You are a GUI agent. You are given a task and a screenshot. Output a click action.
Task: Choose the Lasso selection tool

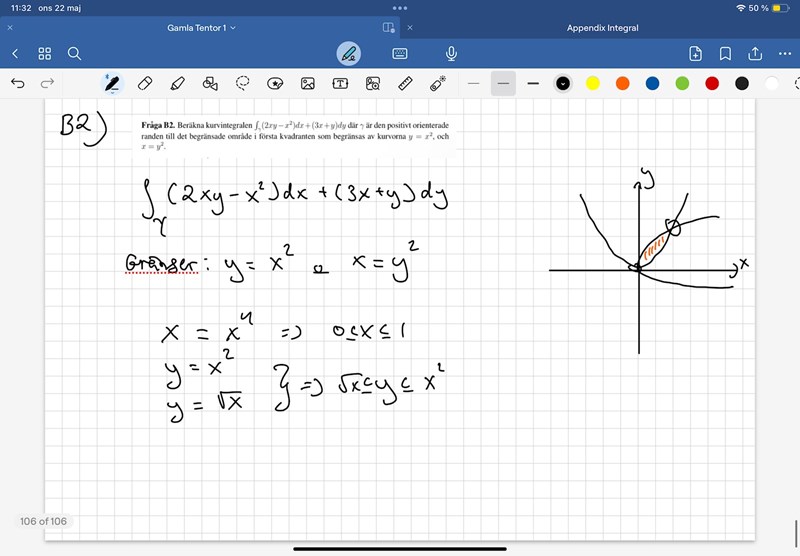[x=242, y=83]
